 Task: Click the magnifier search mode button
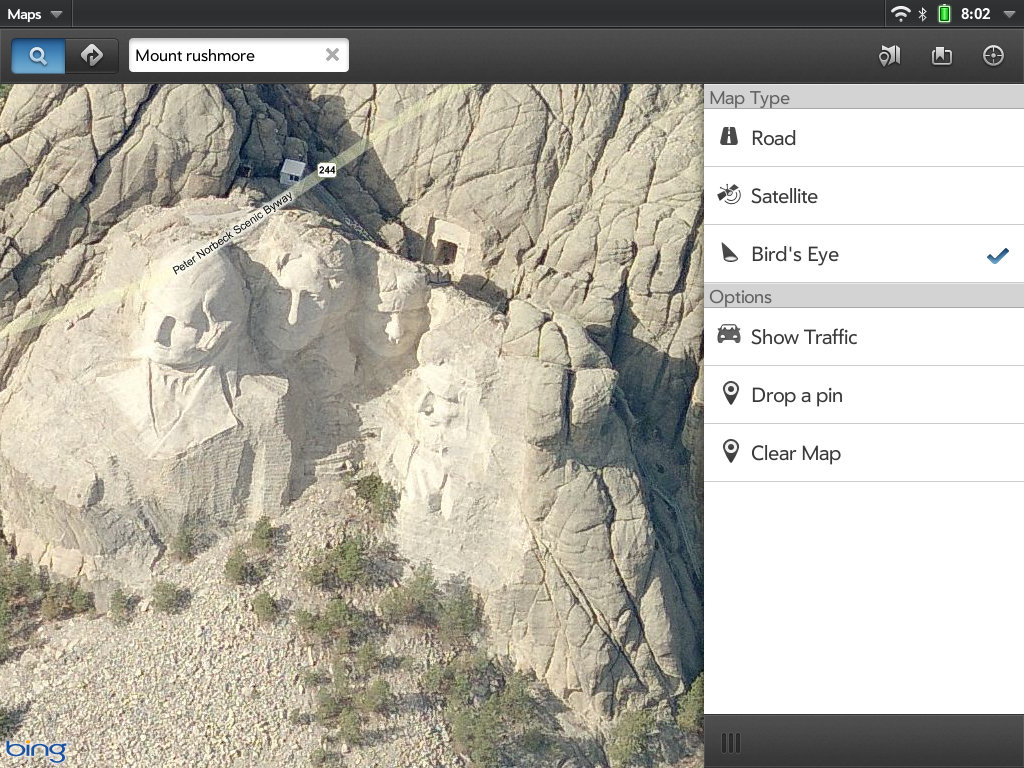(38, 56)
